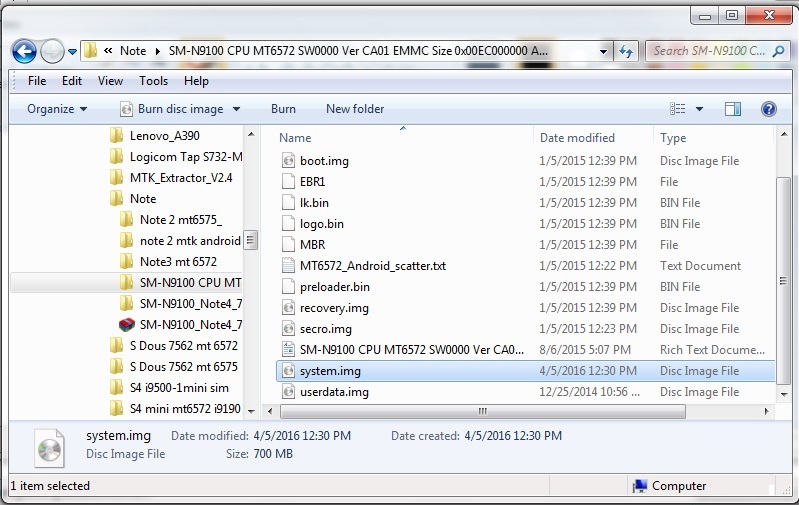The width and height of the screenshot is (799, 505).
Task: Select the Logicom Tap S732-M folder
Action: pyautogui.click(x=186, y=156)
